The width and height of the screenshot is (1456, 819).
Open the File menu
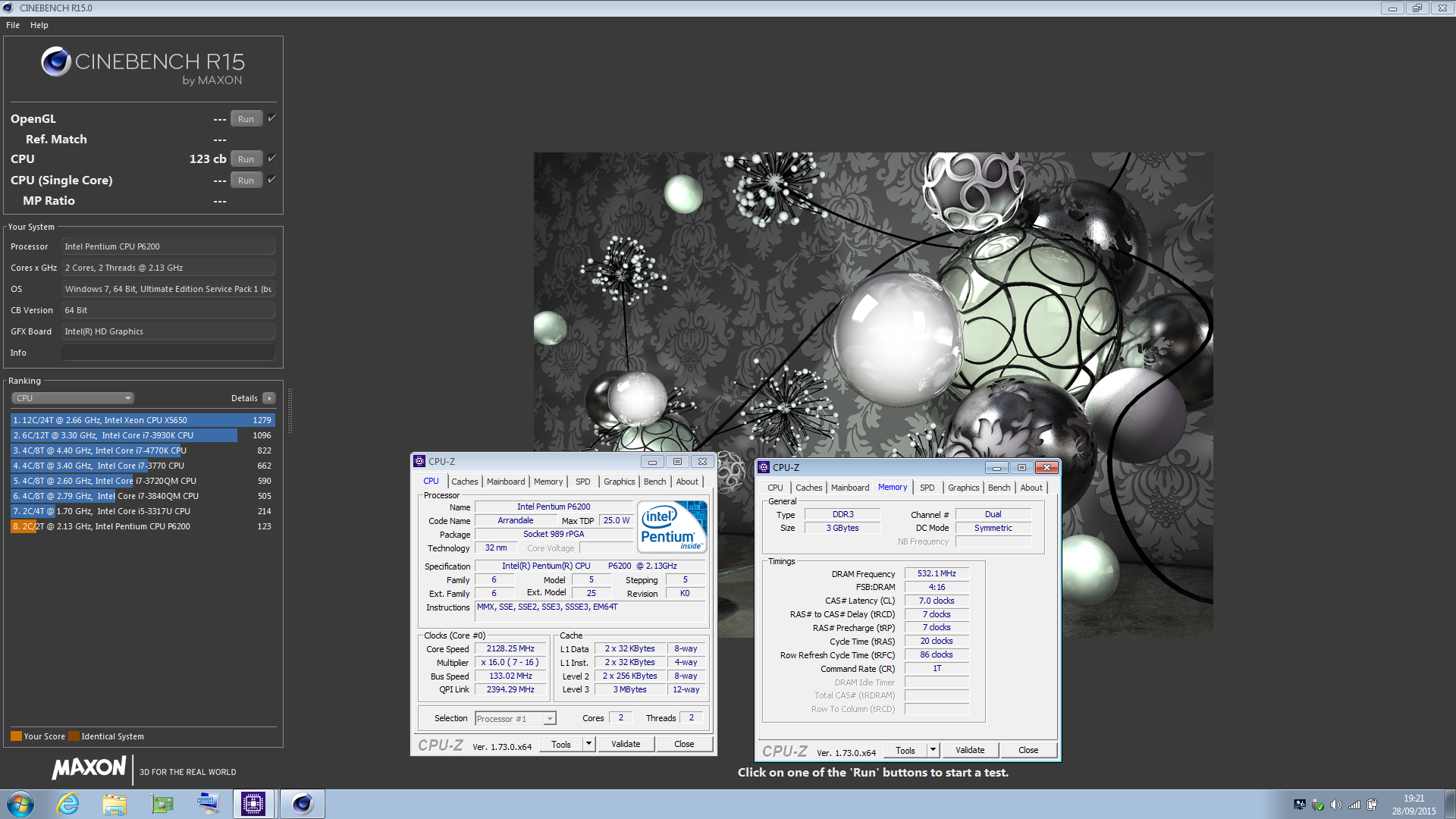coord(13,25)
